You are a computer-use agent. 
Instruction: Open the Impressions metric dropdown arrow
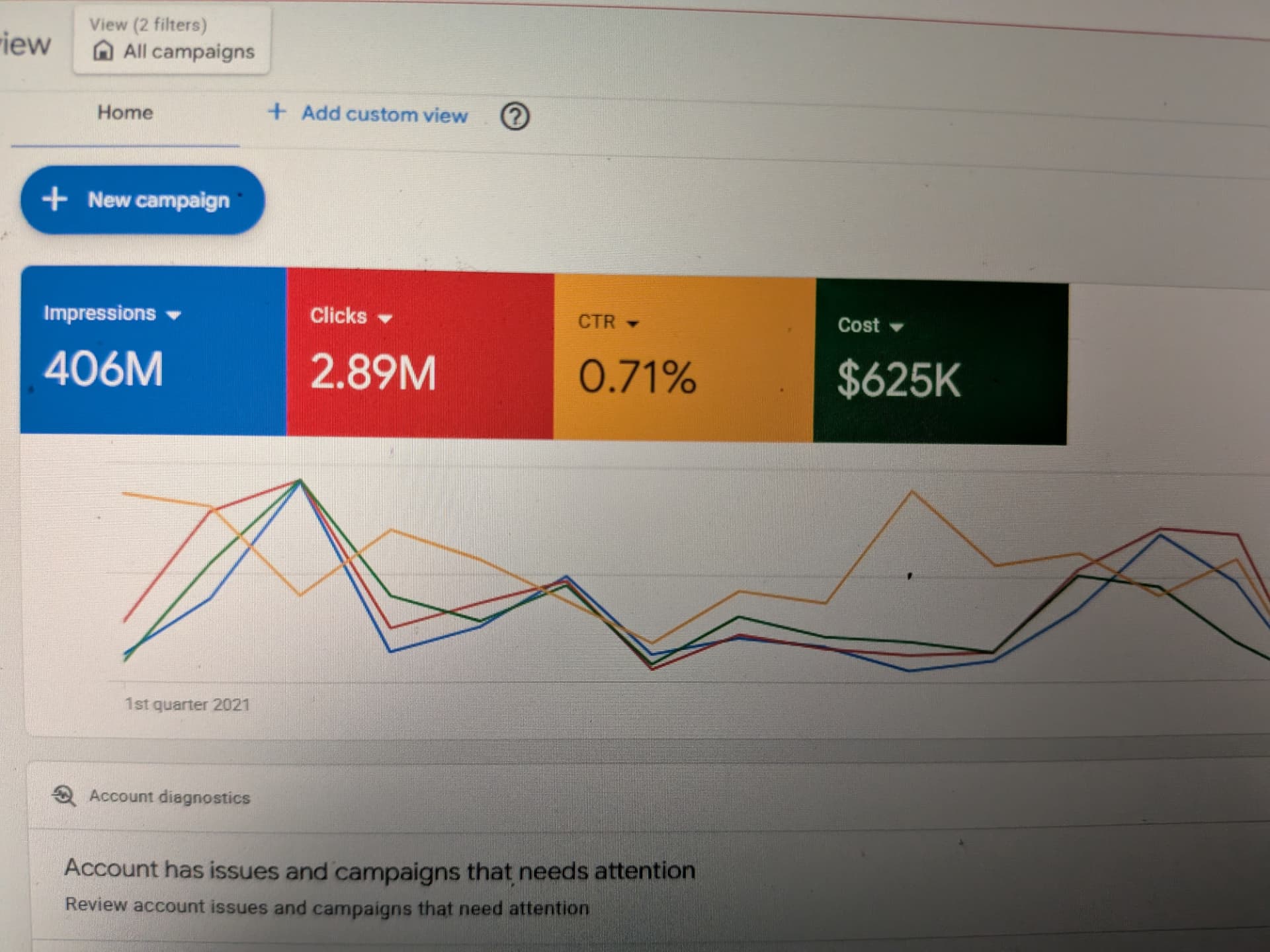pyautogui.click(x=174, y=315)
